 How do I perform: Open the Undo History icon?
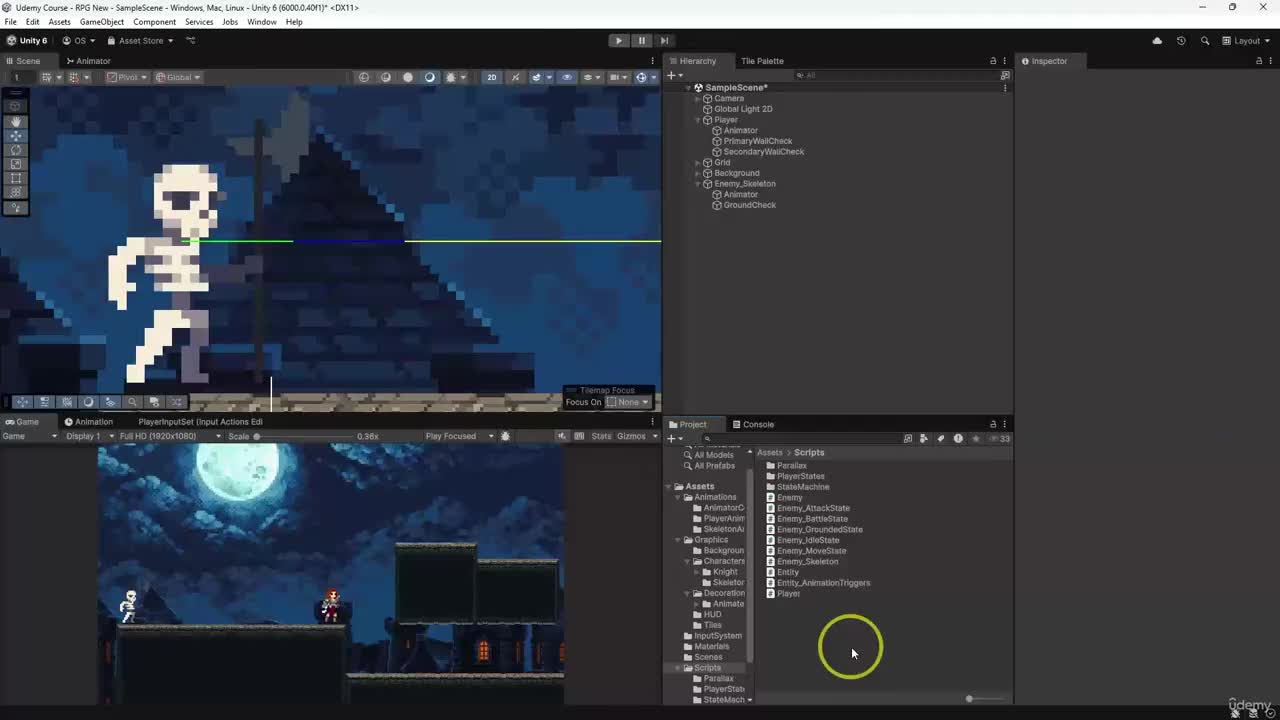pyautogui.click(x=1181, y=41)
